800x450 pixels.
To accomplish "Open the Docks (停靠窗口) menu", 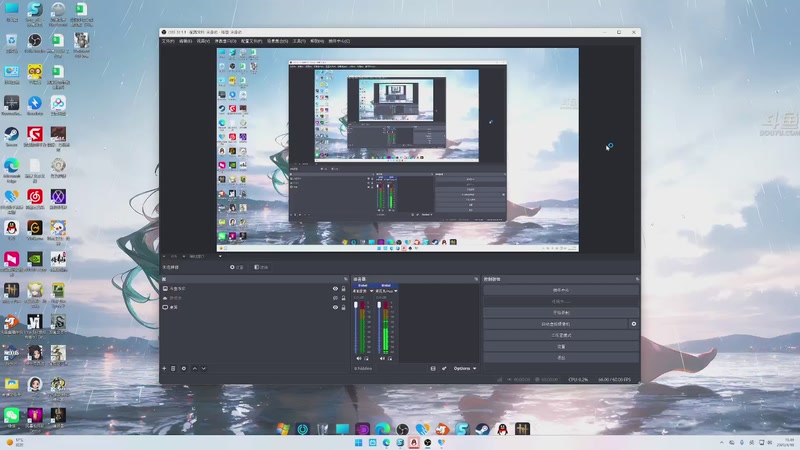I will (x=225, y=41).
